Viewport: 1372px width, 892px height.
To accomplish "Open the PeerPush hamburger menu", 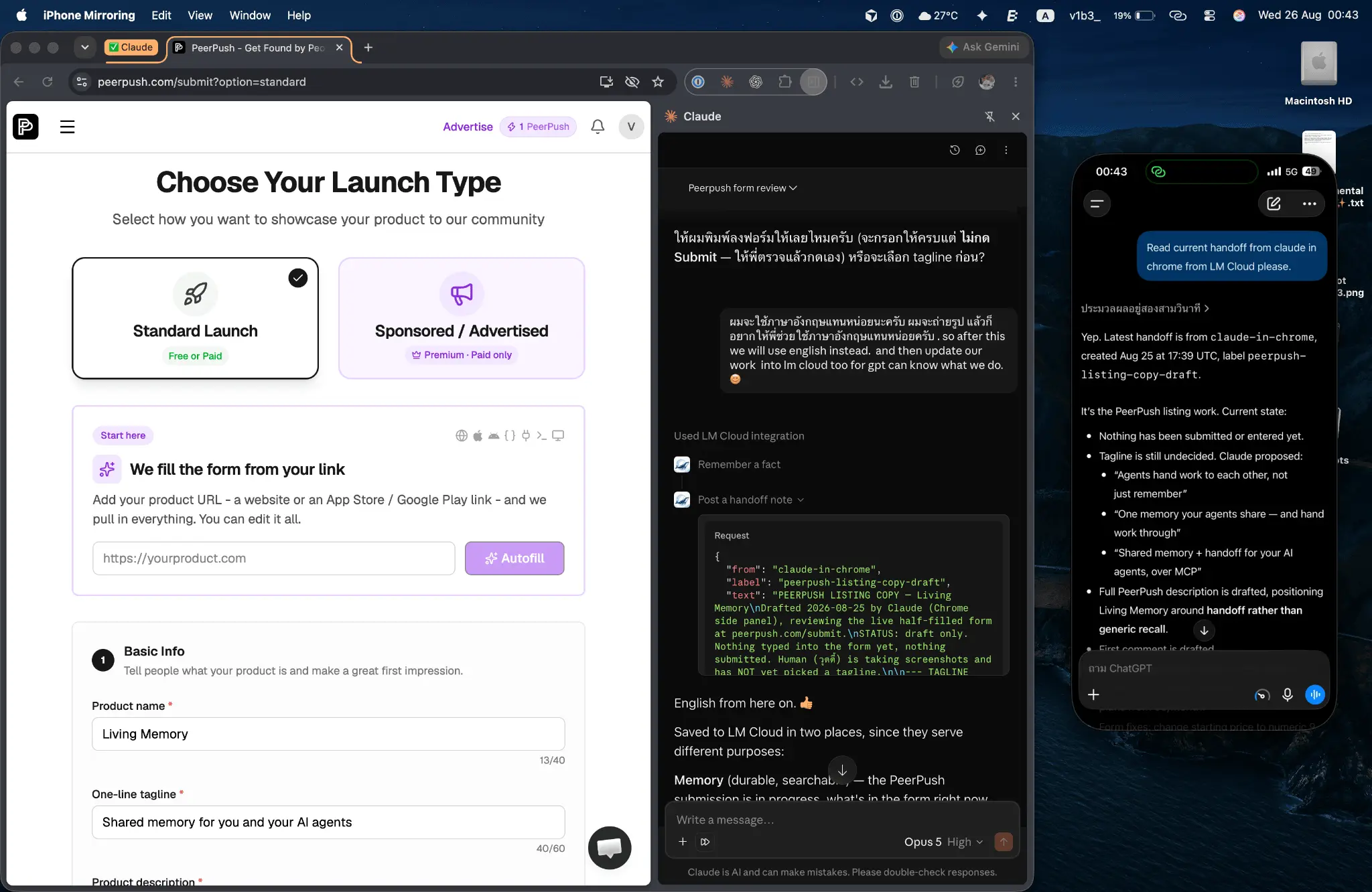I will pyautogui.click(x=67, y=127).
